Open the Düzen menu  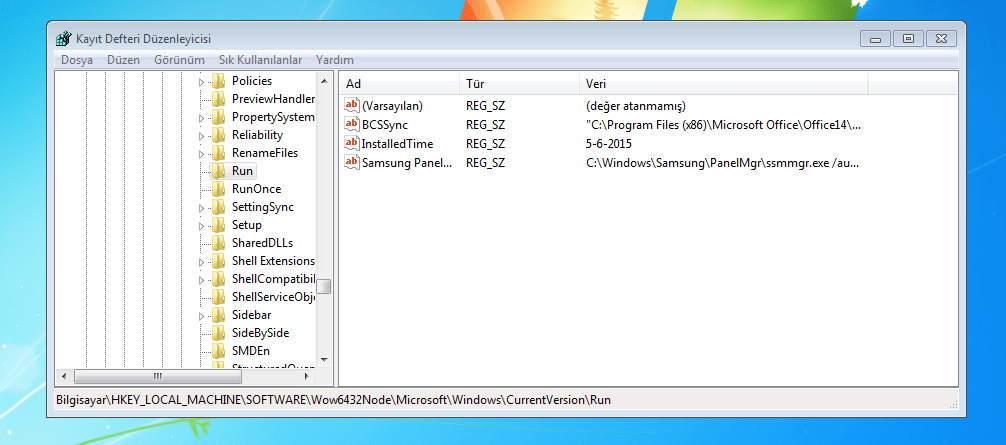tap(123, 60)
